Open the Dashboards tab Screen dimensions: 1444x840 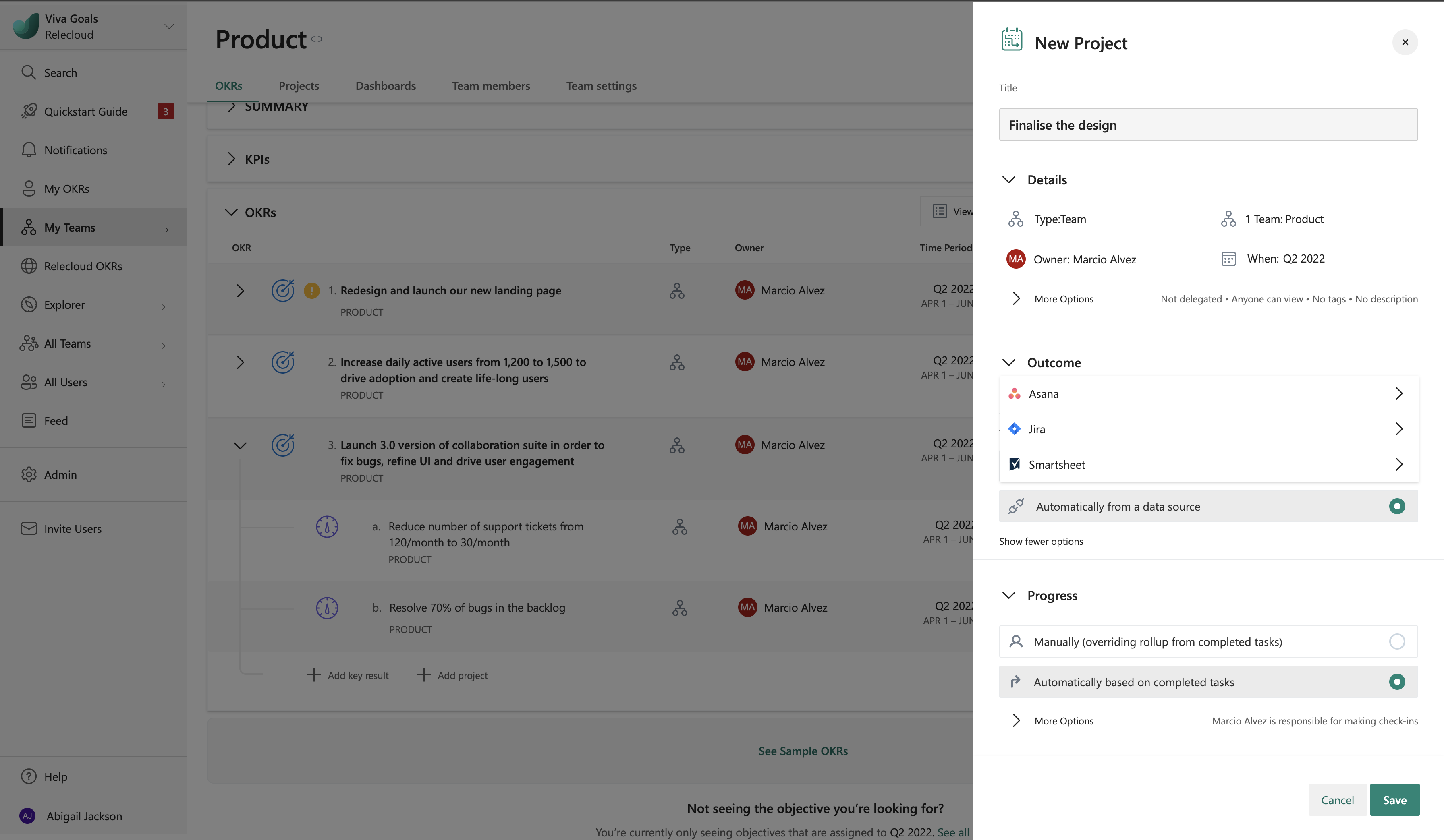(x=385, y=86)
